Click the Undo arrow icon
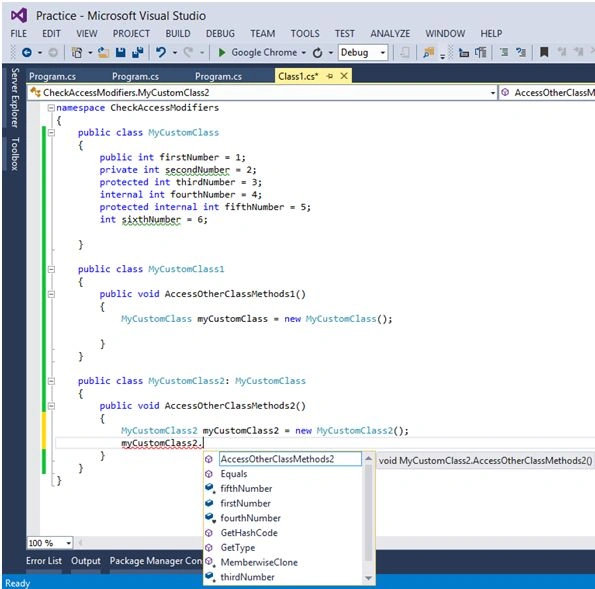Image resolution: width=595 pixels, height=589 pixels. tap(161, 52)
